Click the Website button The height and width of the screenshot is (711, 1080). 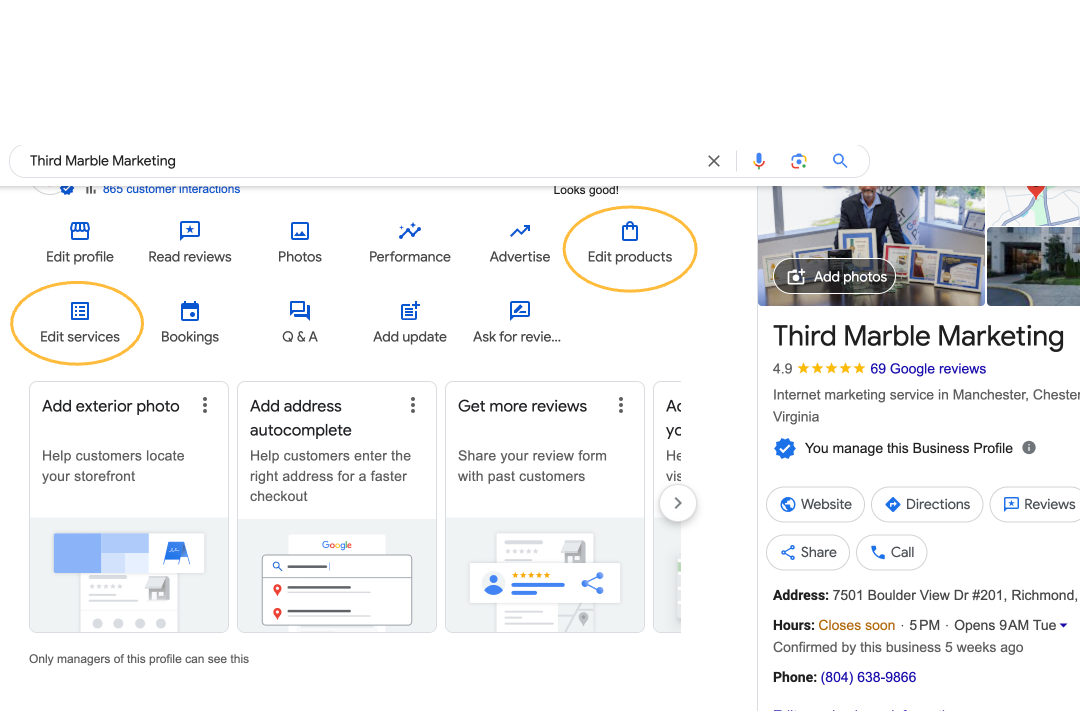[816, 504]
